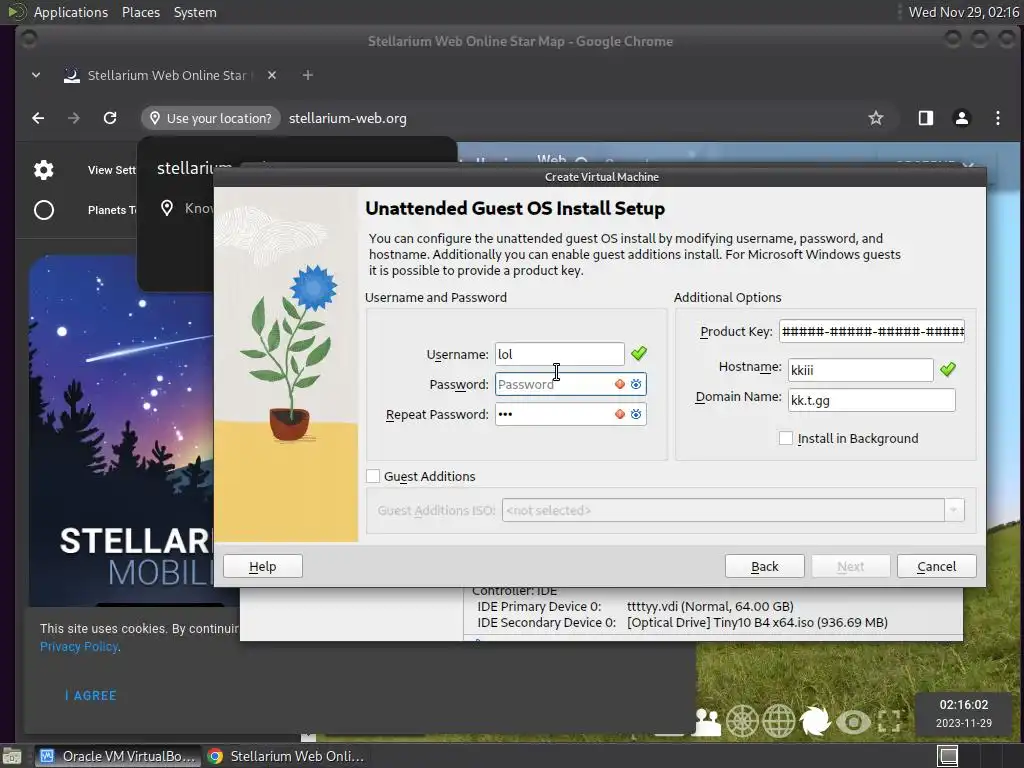This screenshot has width=1024, height=768.
Task: Click the Back button in wizard
Action: 764,566
